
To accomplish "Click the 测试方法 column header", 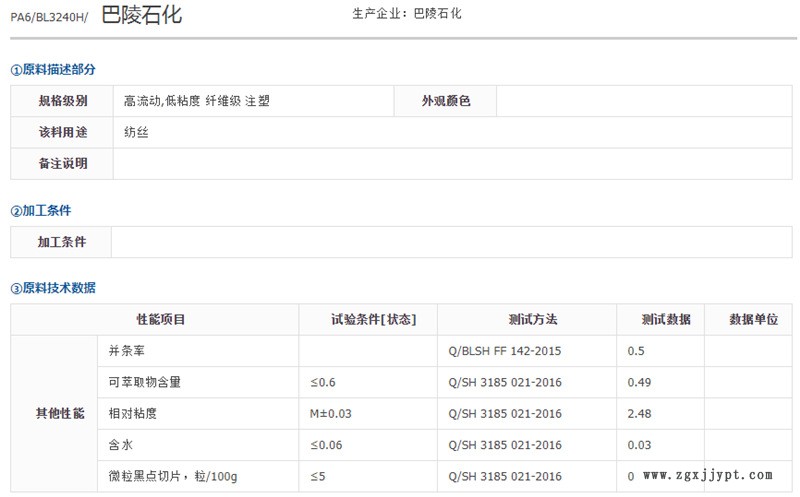I will [x=533, y=320].
